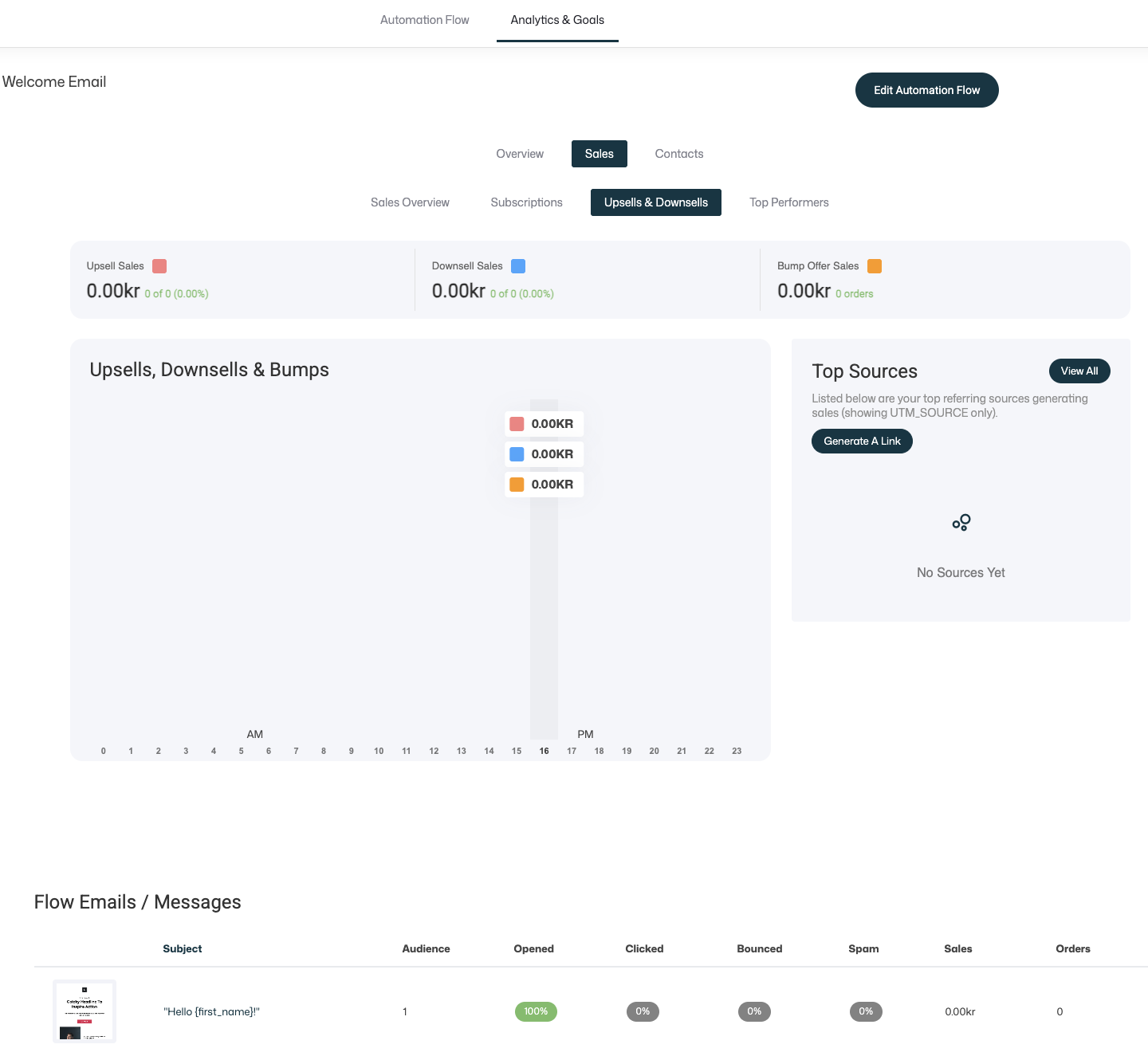Click the No Sources Yet bubbles icon
Viewport: 1148px width, 1052px height.
click(961, 523)
